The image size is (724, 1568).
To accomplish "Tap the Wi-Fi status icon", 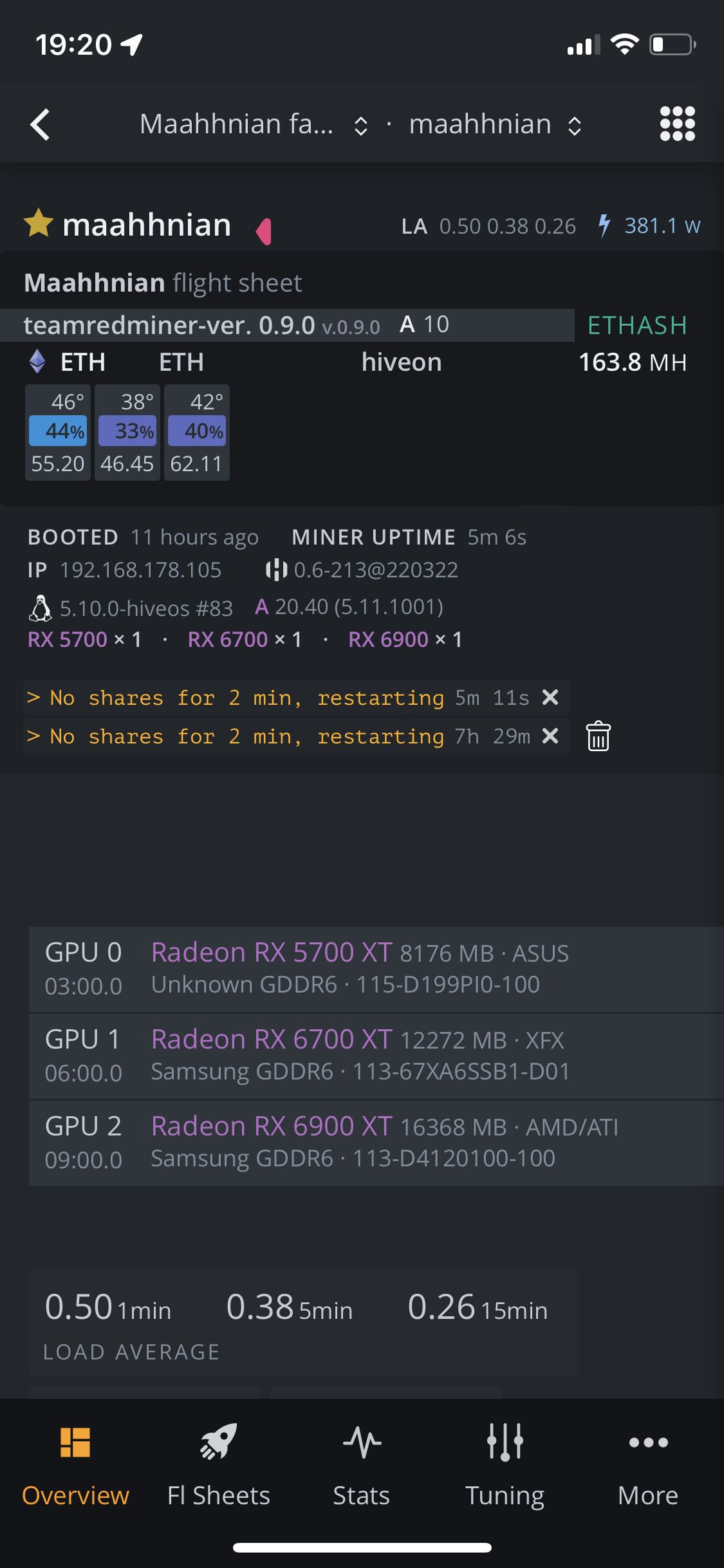I will click(624, 44).
